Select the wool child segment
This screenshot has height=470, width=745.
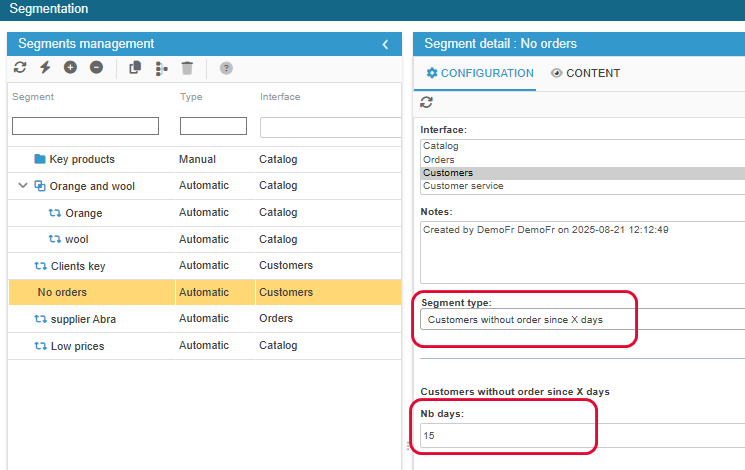pyautogui.click(x=205, y=239)
